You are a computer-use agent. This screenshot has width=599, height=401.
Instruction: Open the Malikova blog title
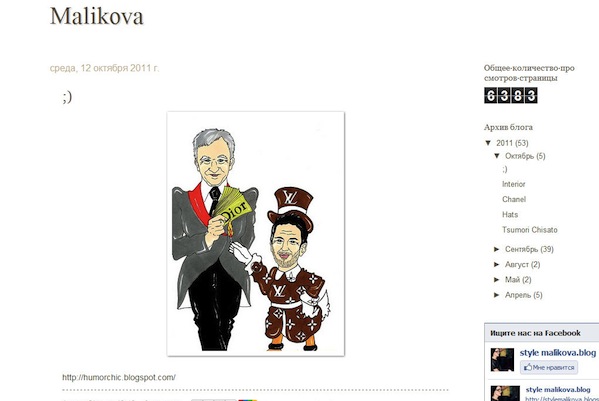click(96, 16)
